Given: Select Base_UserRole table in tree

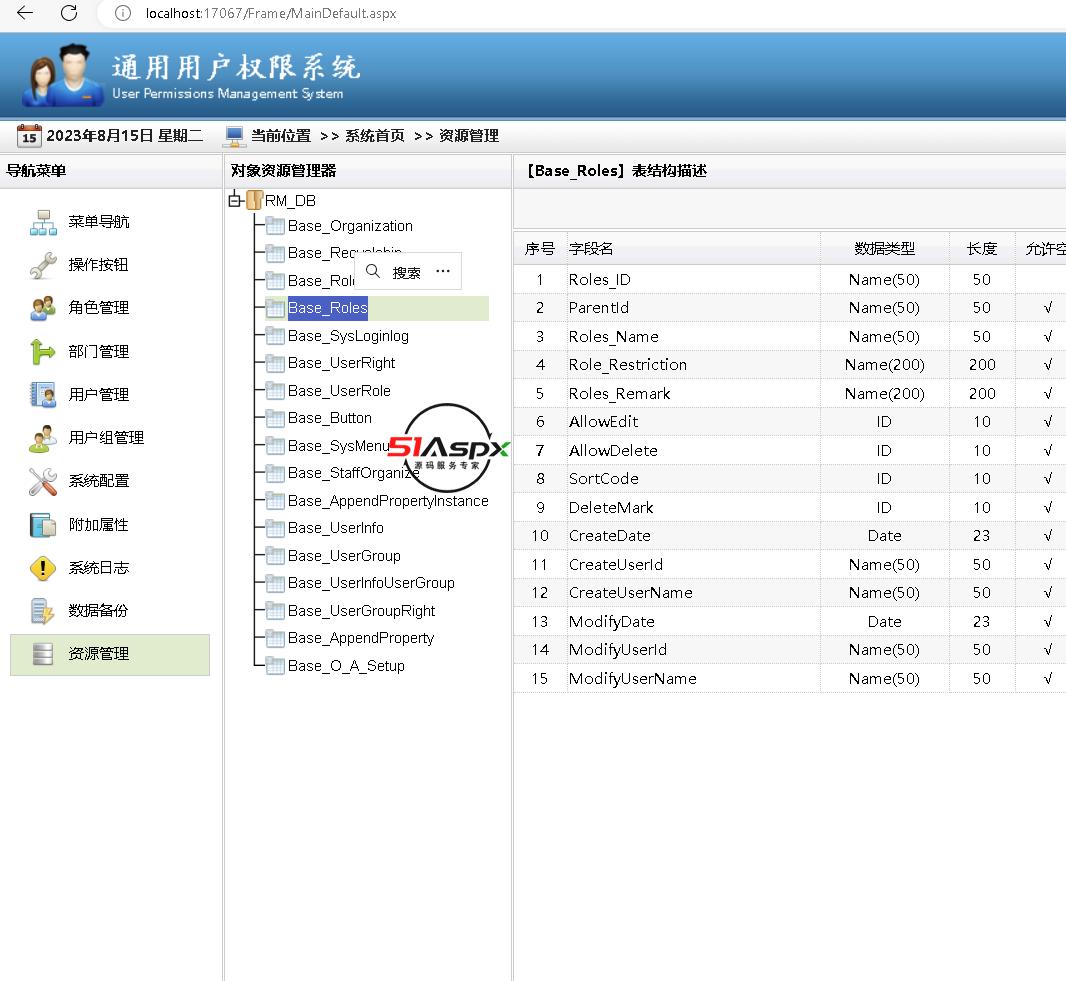Looking at the screenshot, I should [339, 391].
